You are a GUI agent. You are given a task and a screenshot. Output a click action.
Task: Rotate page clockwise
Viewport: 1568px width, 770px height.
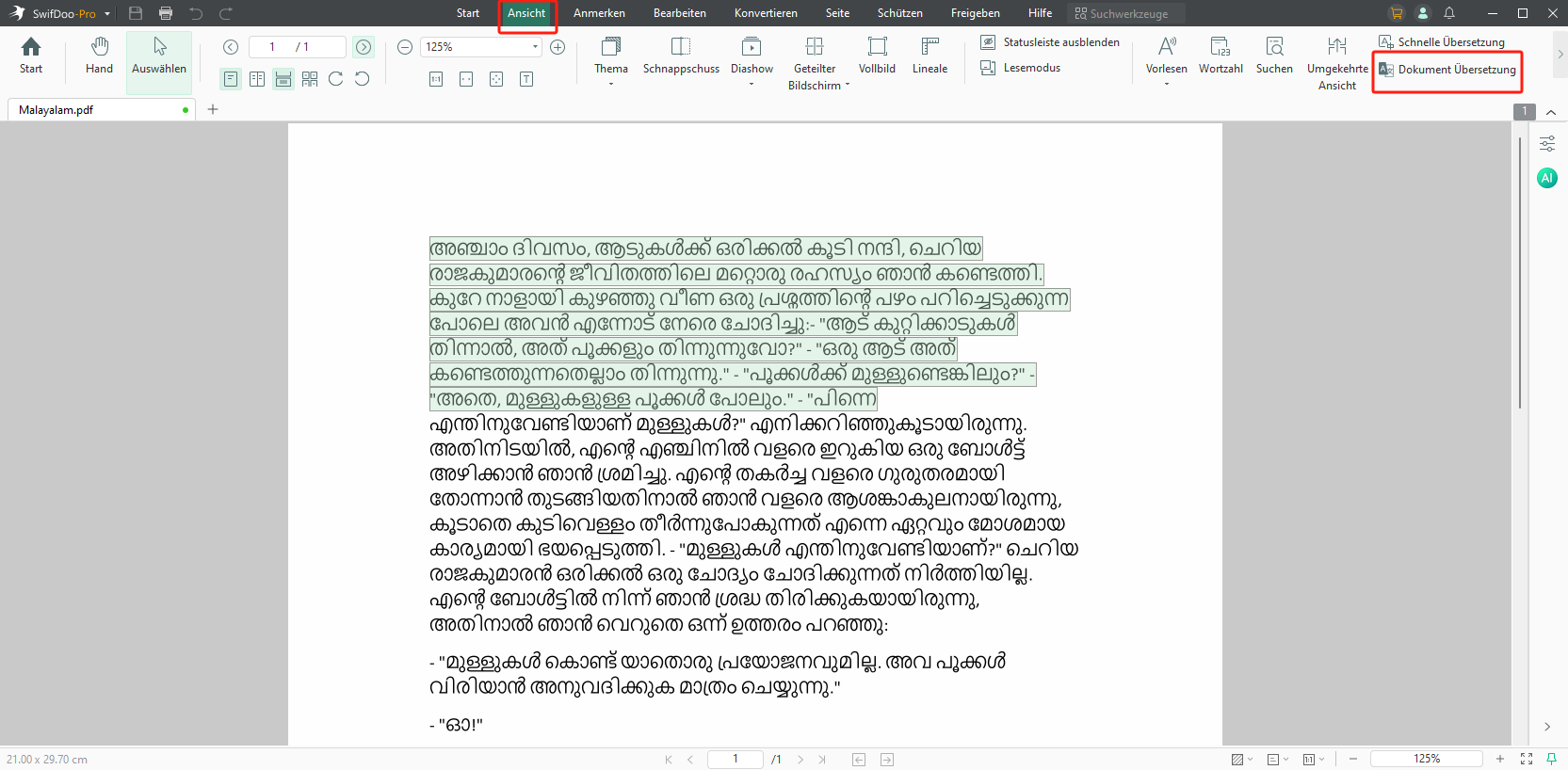pyautogui.click(x=336, y=79)
